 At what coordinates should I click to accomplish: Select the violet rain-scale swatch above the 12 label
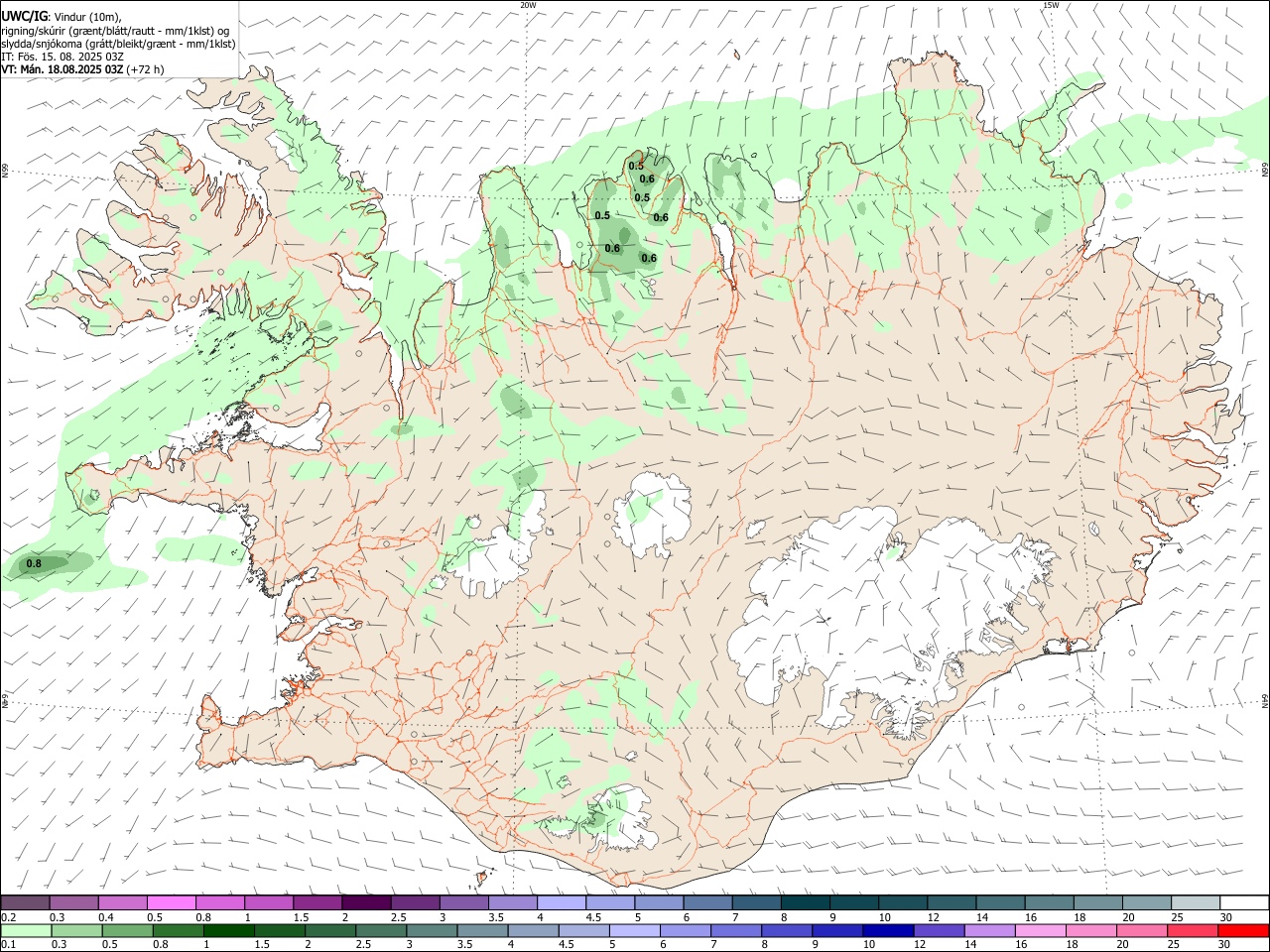939,930
